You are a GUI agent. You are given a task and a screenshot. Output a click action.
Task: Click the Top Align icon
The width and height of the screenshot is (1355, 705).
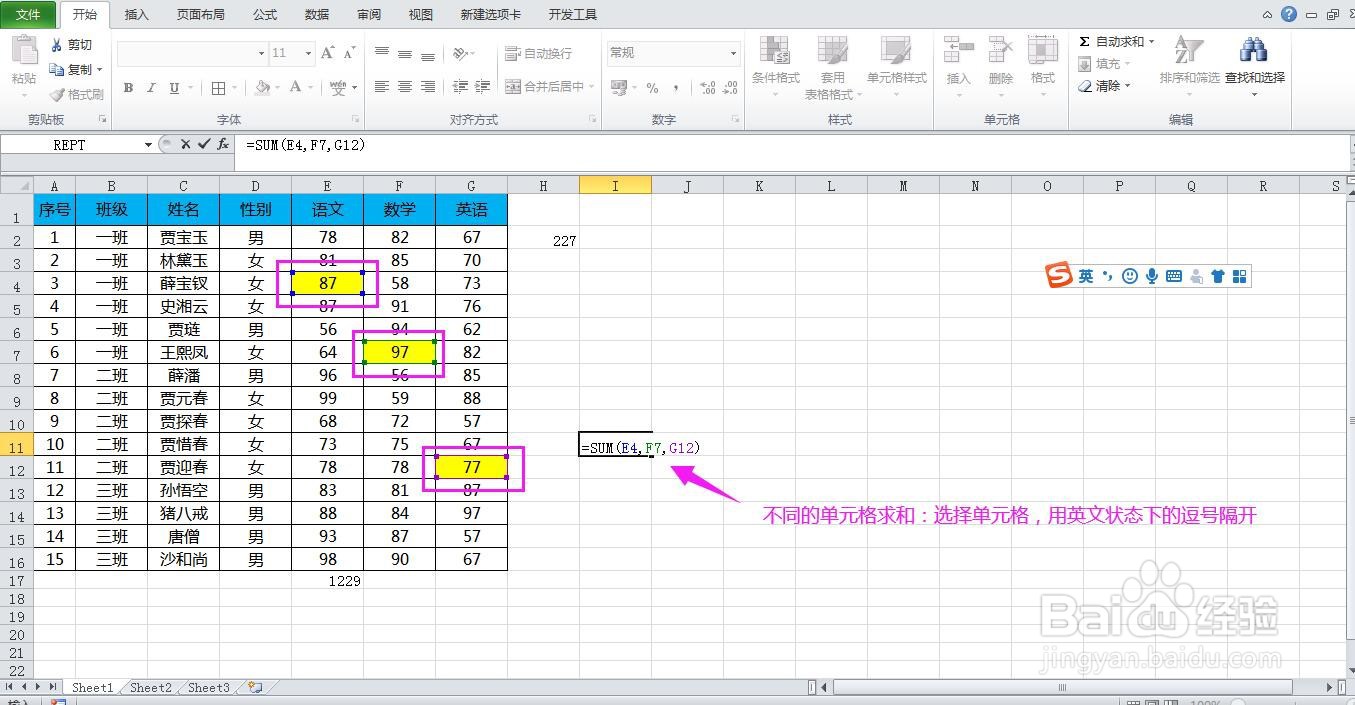(x=382, y=53)
